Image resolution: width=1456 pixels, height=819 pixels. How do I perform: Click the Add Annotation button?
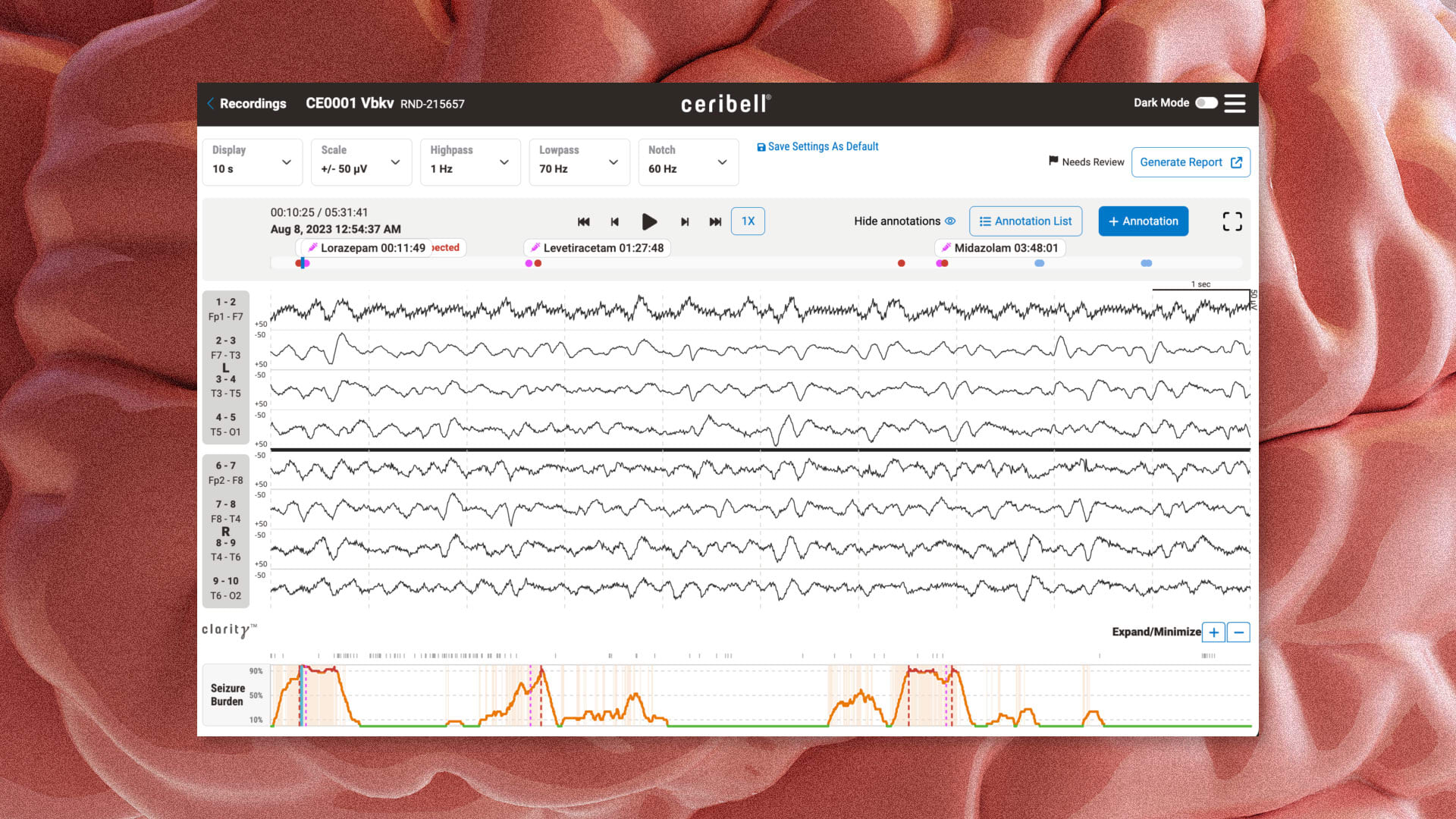(1143, 221)
